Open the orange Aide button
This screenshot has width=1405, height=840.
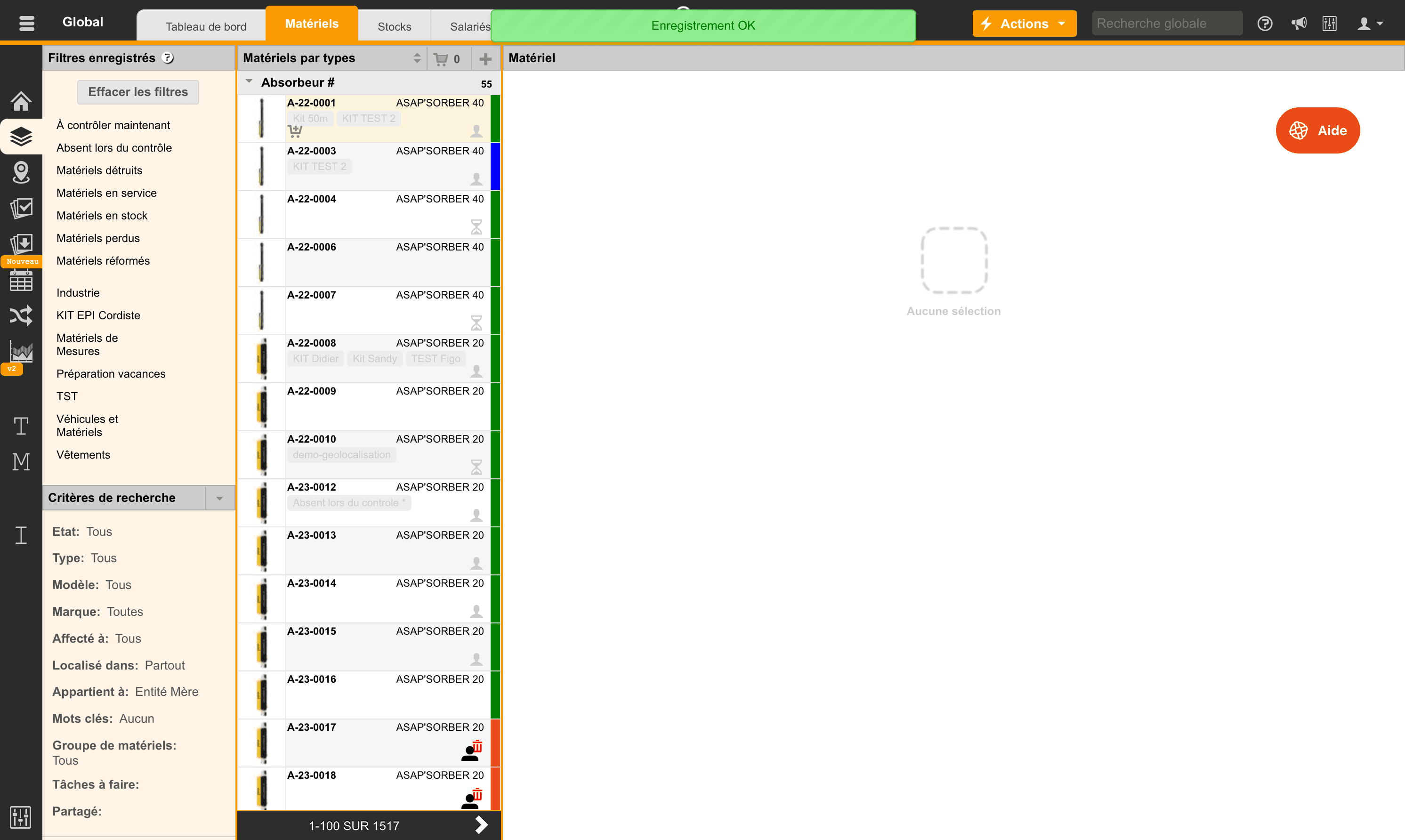click(1317, 130)
